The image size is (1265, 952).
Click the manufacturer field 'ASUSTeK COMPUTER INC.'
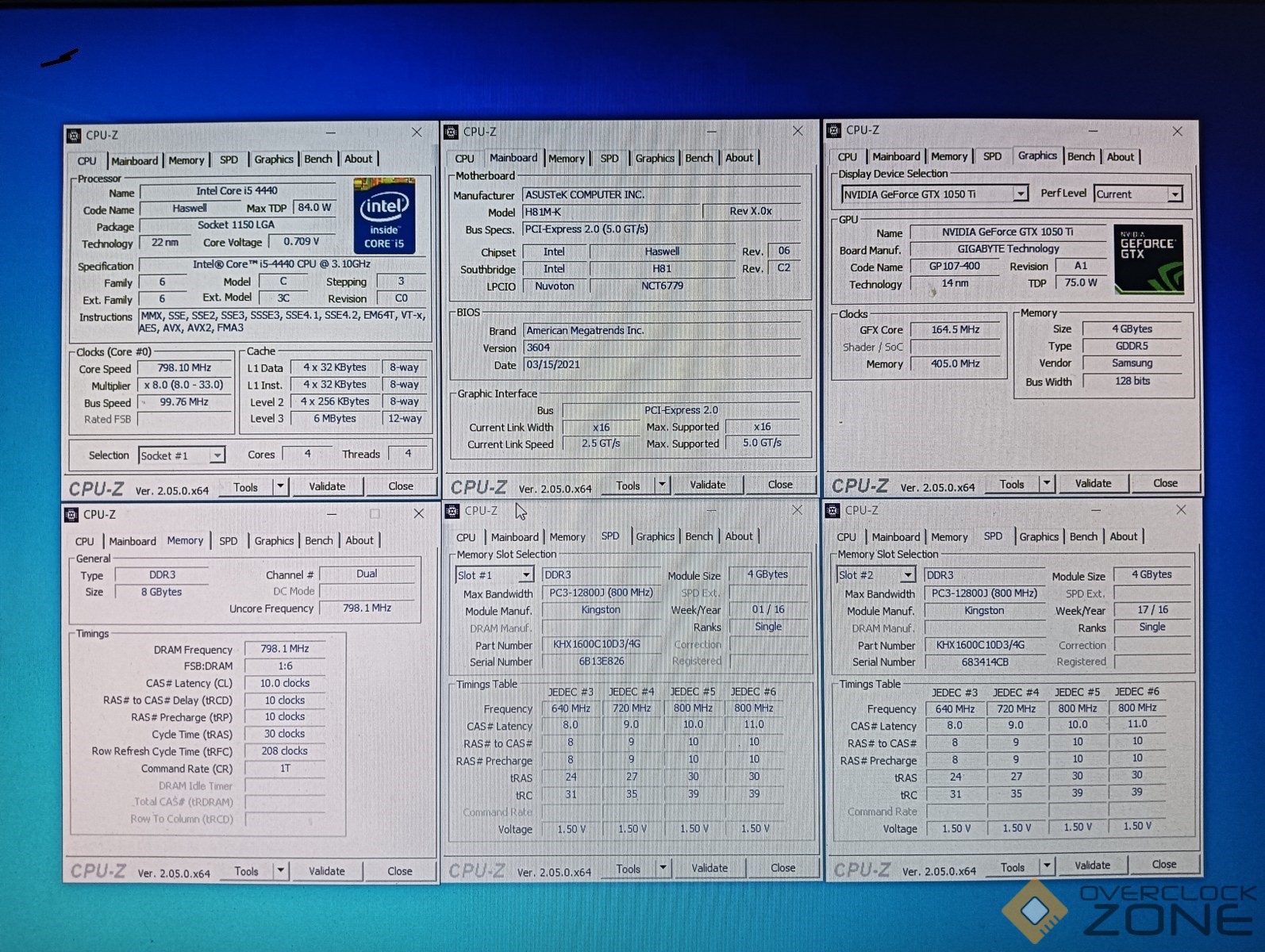tap(662, 194)
